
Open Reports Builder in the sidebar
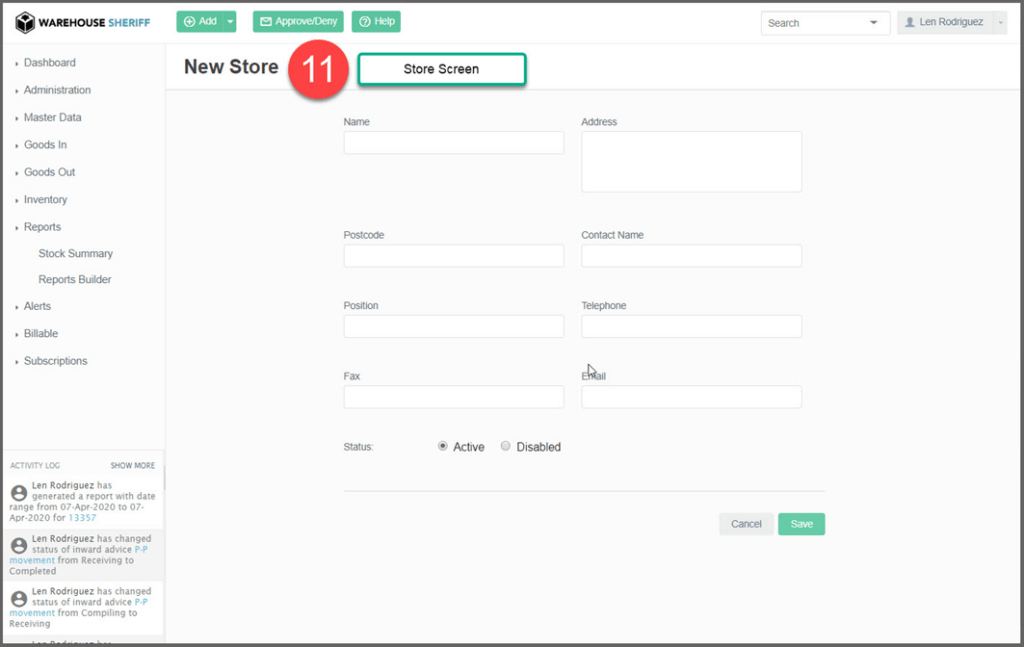click(75, 279)
